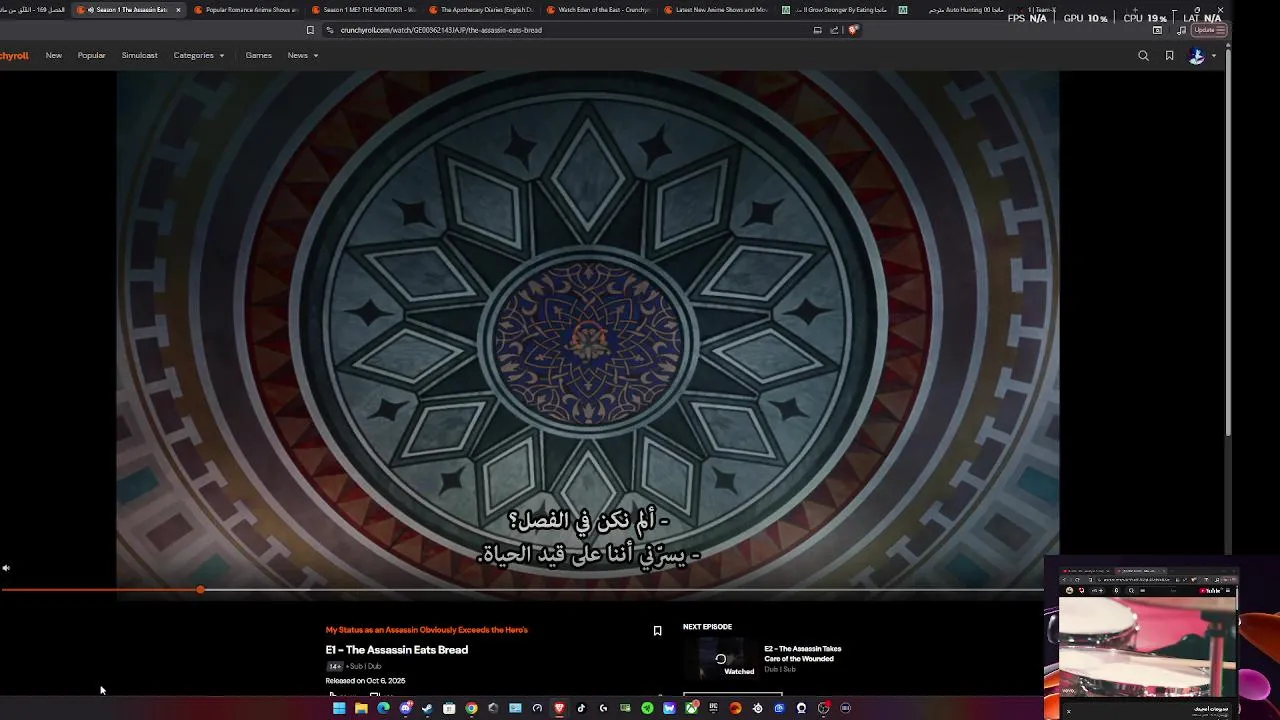Switch to Latest New Anime Shows tab
1280x720 pixels.
(717, 10)
